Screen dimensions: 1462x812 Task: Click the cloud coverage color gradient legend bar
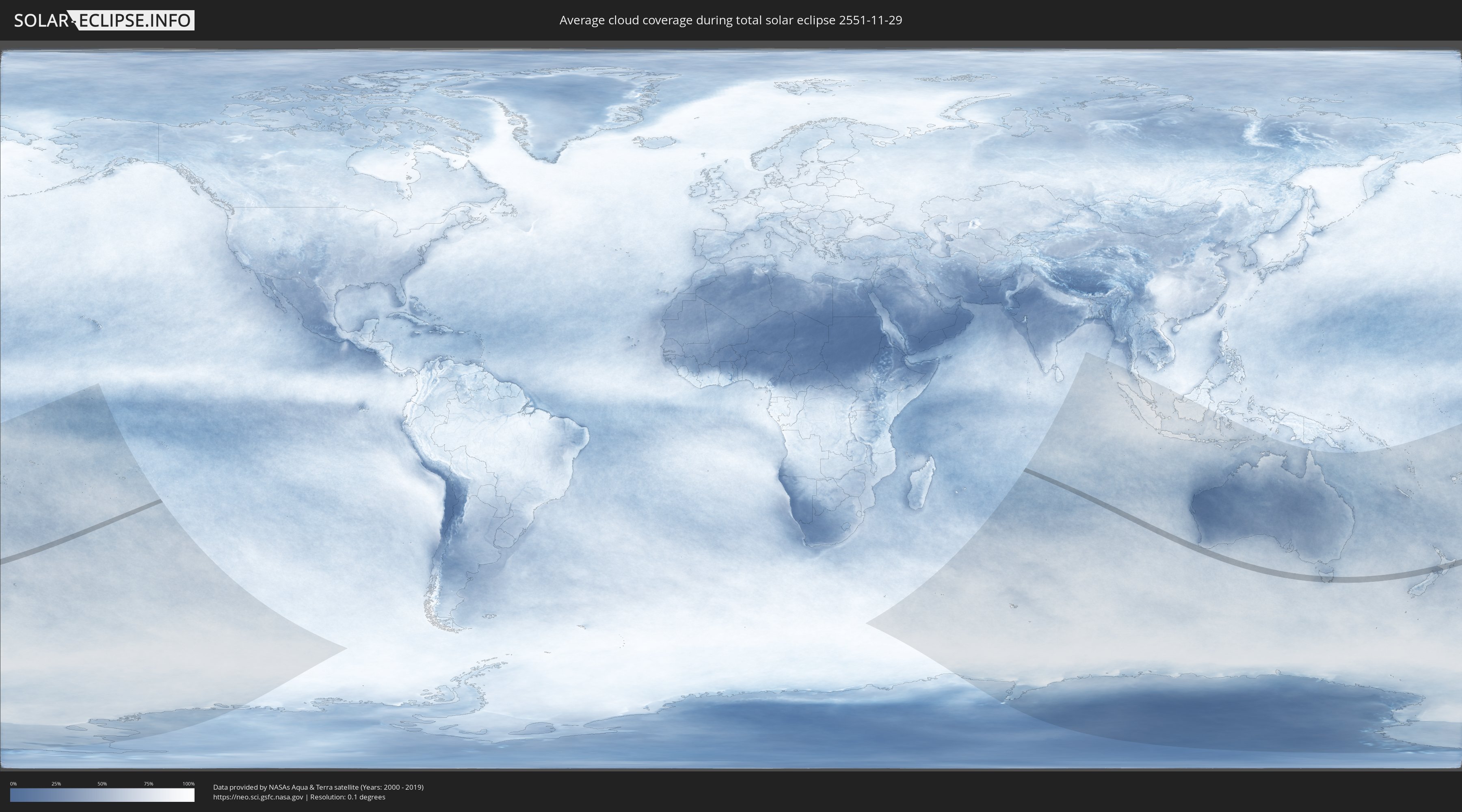(x=102, y=795)
